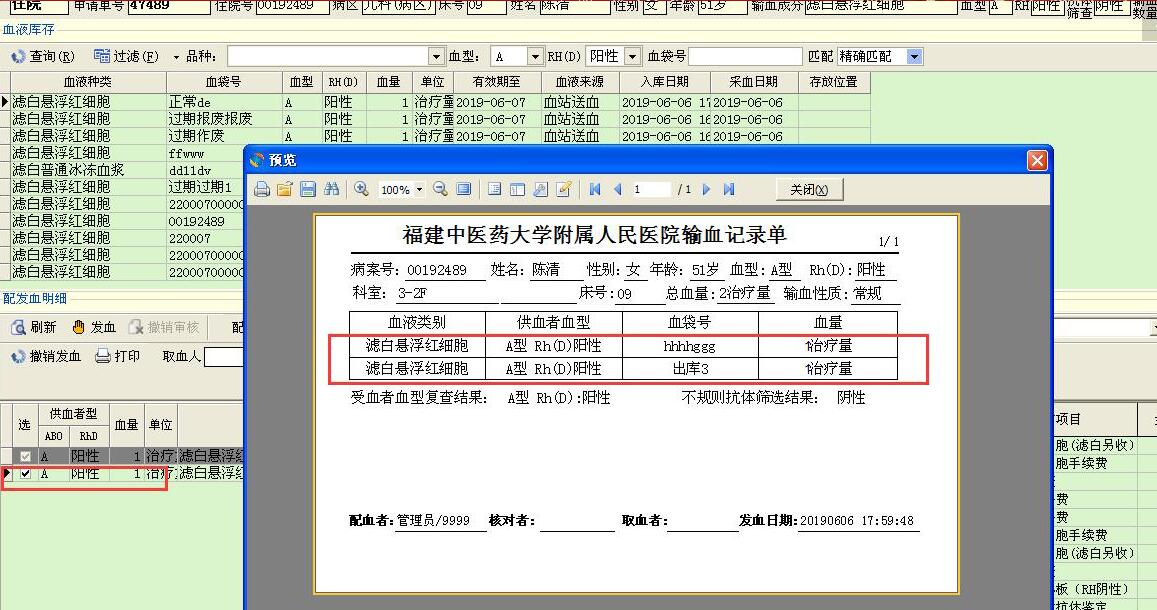Click the 有效期至 column header
Image resolution: width=1157 pixels, height=610 pixels.
pos(497,82)
